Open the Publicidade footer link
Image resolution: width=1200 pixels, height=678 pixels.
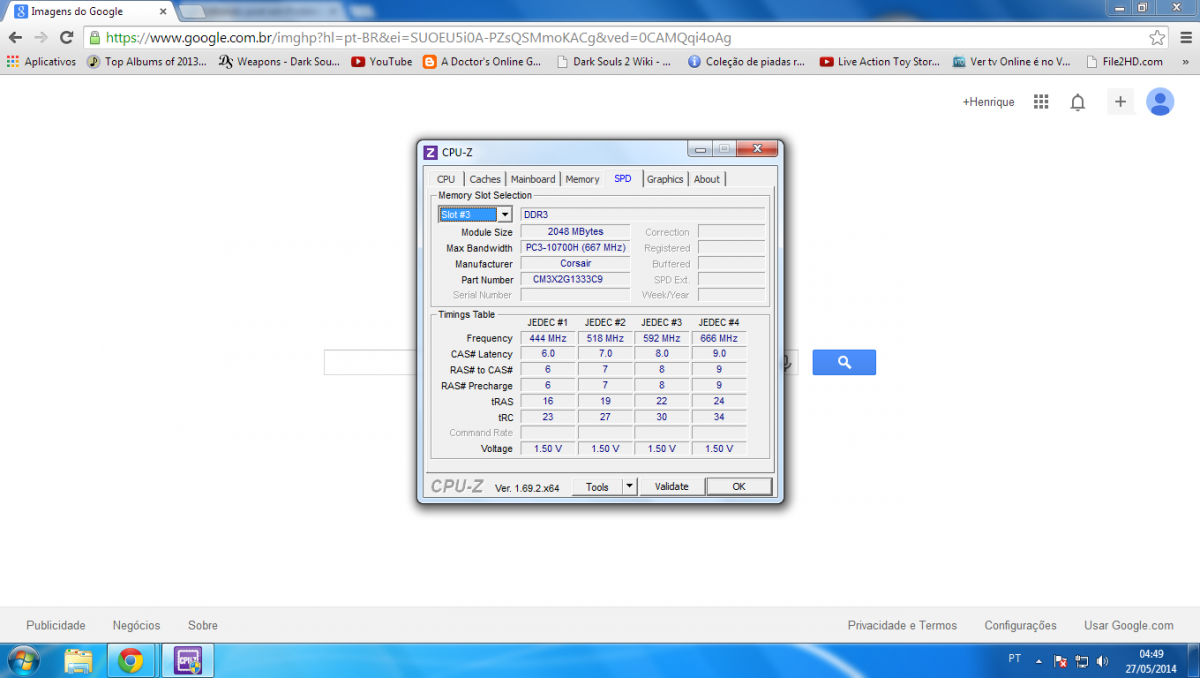pos(56,626)
